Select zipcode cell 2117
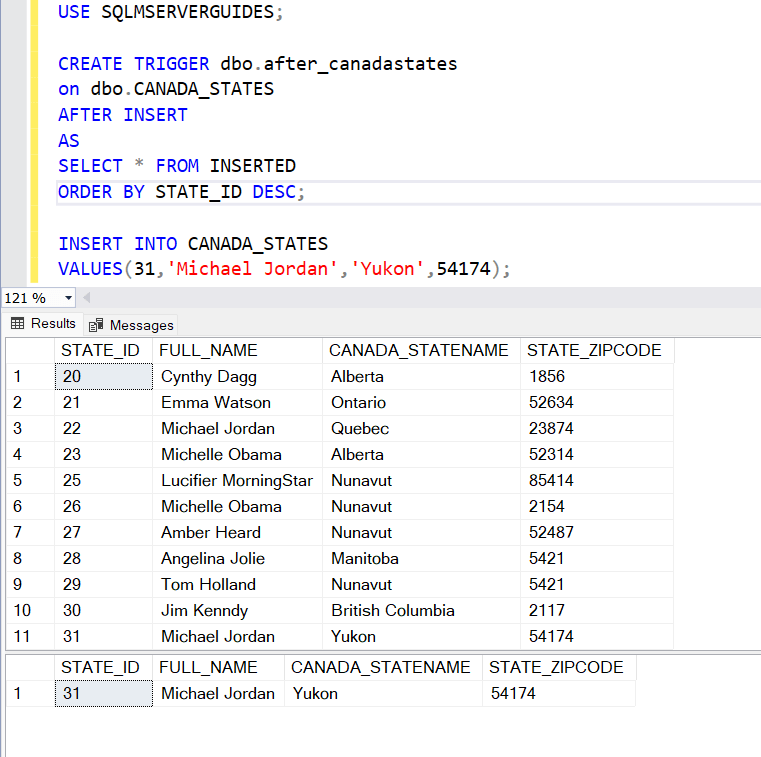The width and height of the screenshot is (761, 757). pos(597,610)
